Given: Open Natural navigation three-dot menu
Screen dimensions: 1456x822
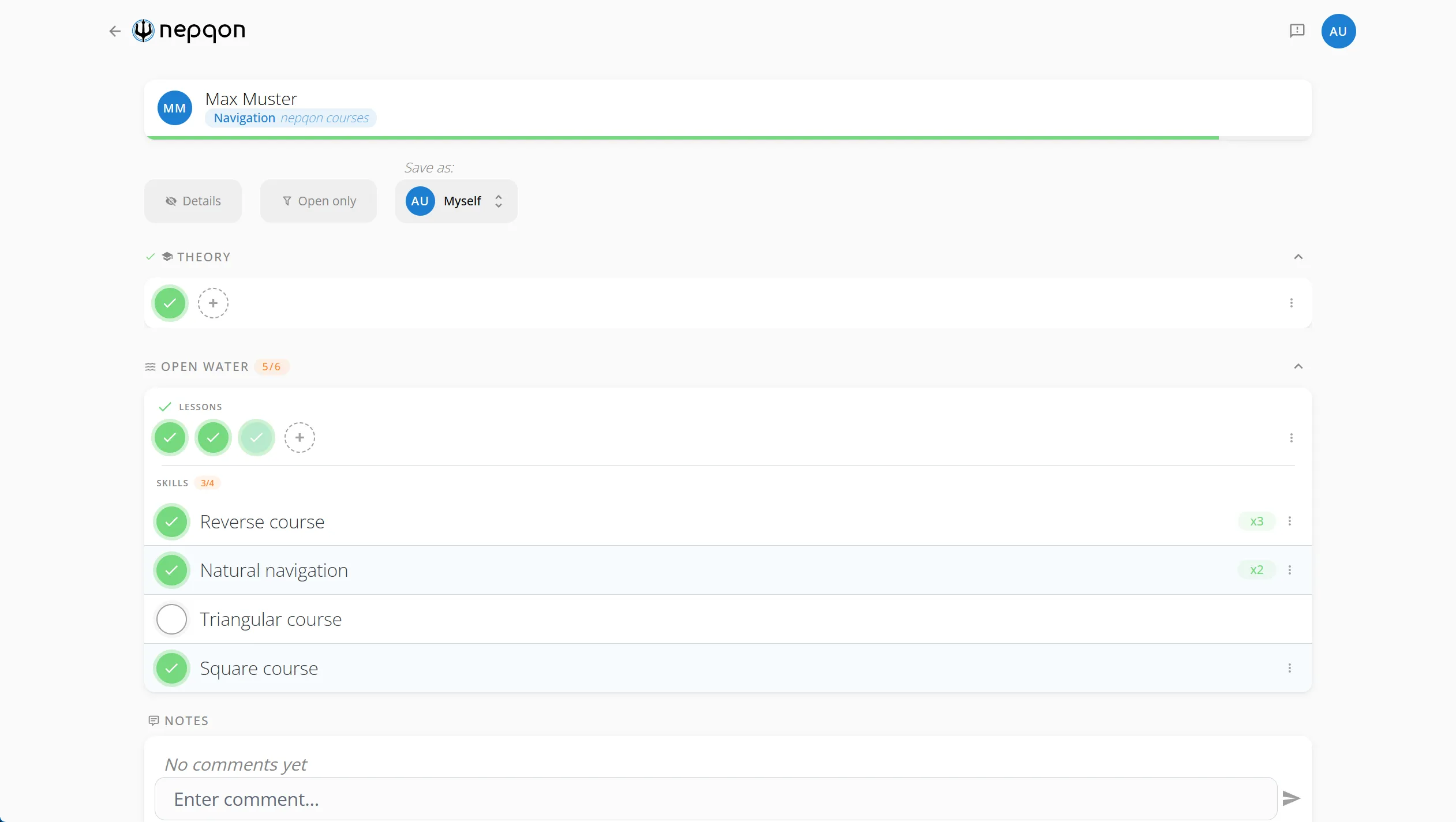Looking at the screenshot, I should (1290, 570).
